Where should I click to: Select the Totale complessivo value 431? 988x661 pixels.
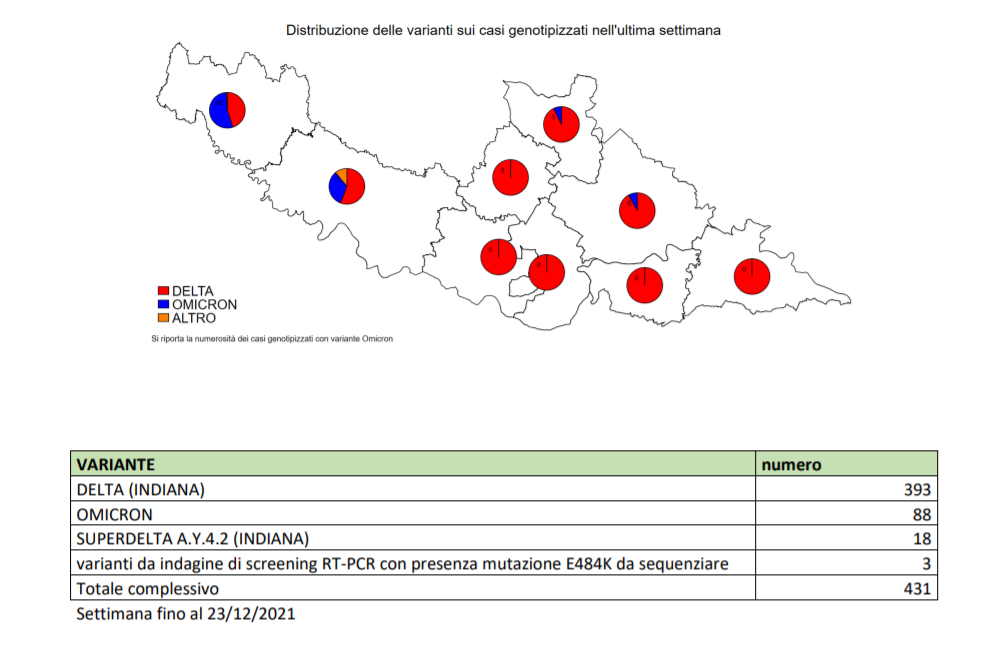tap(918, 589)
